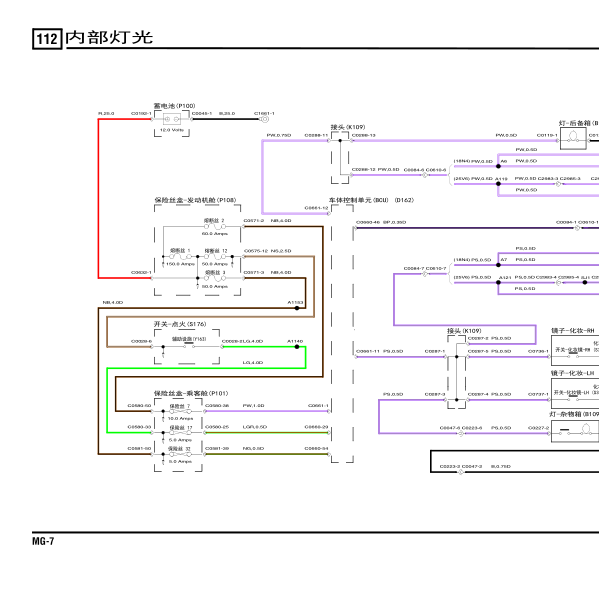Click the A7 splice dot
The height and width of the screenshot is (595, 599).
[498, 265]
